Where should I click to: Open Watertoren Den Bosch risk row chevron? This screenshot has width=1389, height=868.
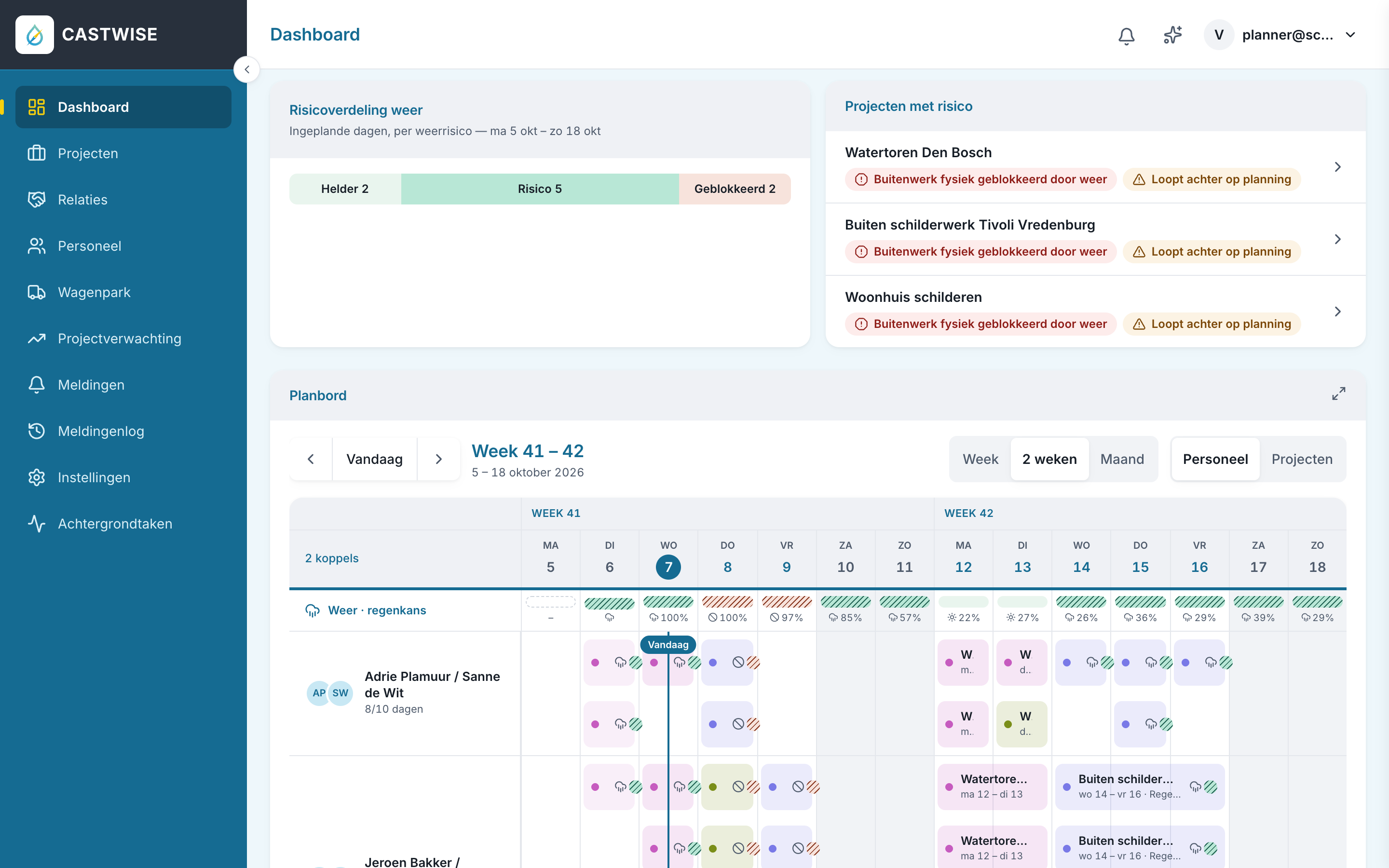coord(1337,167)
